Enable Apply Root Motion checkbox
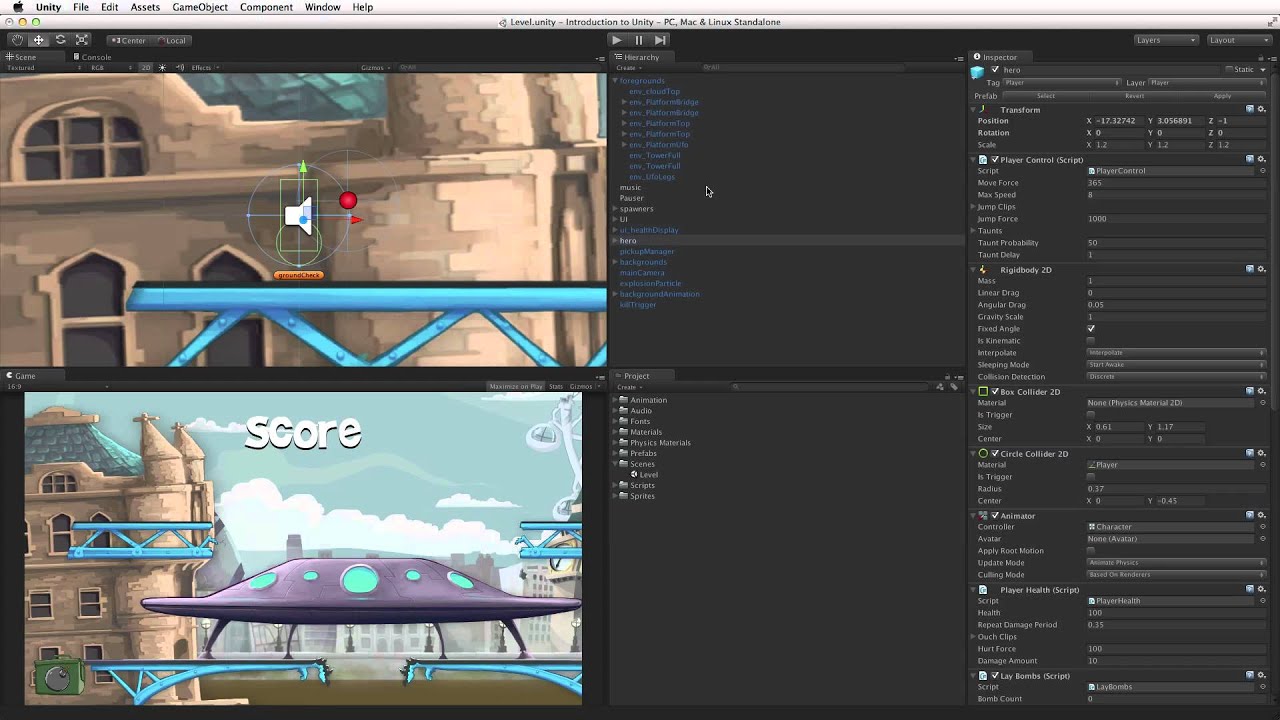The width and height of the screenshot is (1280, 720). tap(1091, 551)
